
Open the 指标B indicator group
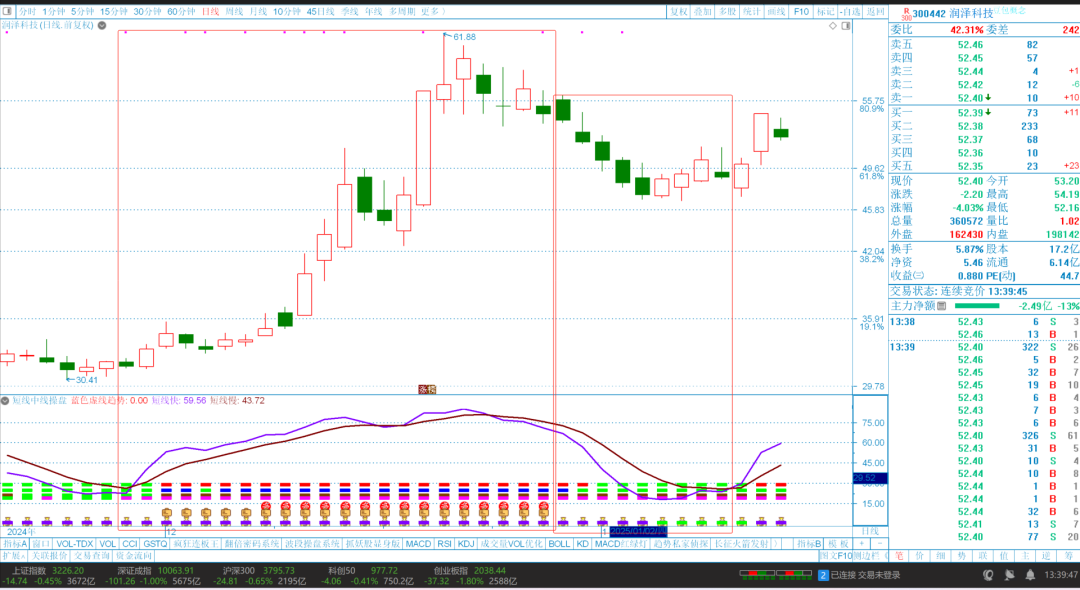tap(809, 544)
